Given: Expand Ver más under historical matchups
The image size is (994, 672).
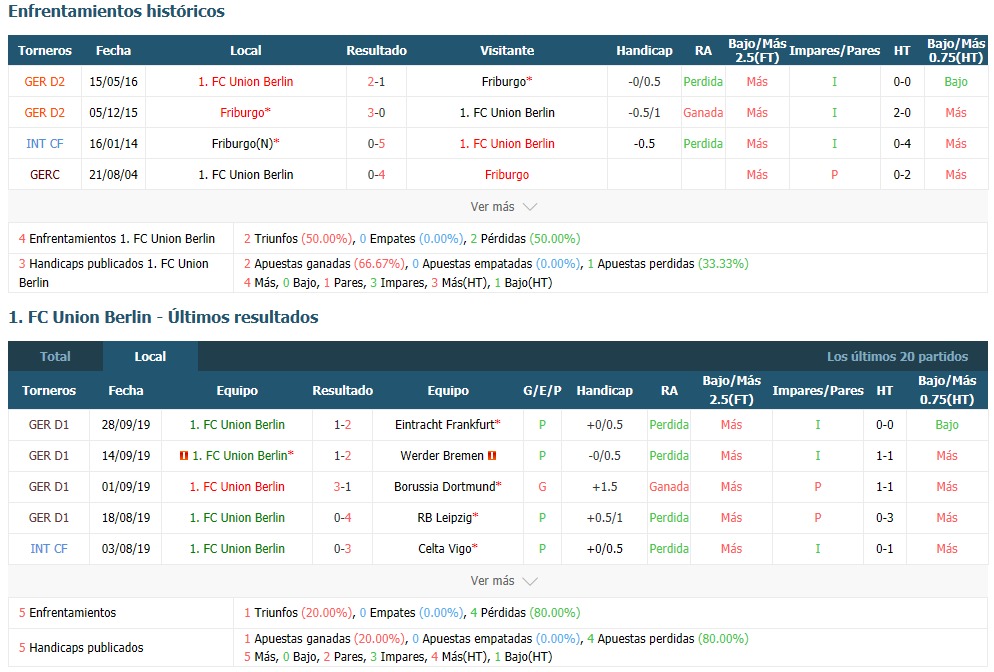Looking at the screenshot, I should point(503,207).
